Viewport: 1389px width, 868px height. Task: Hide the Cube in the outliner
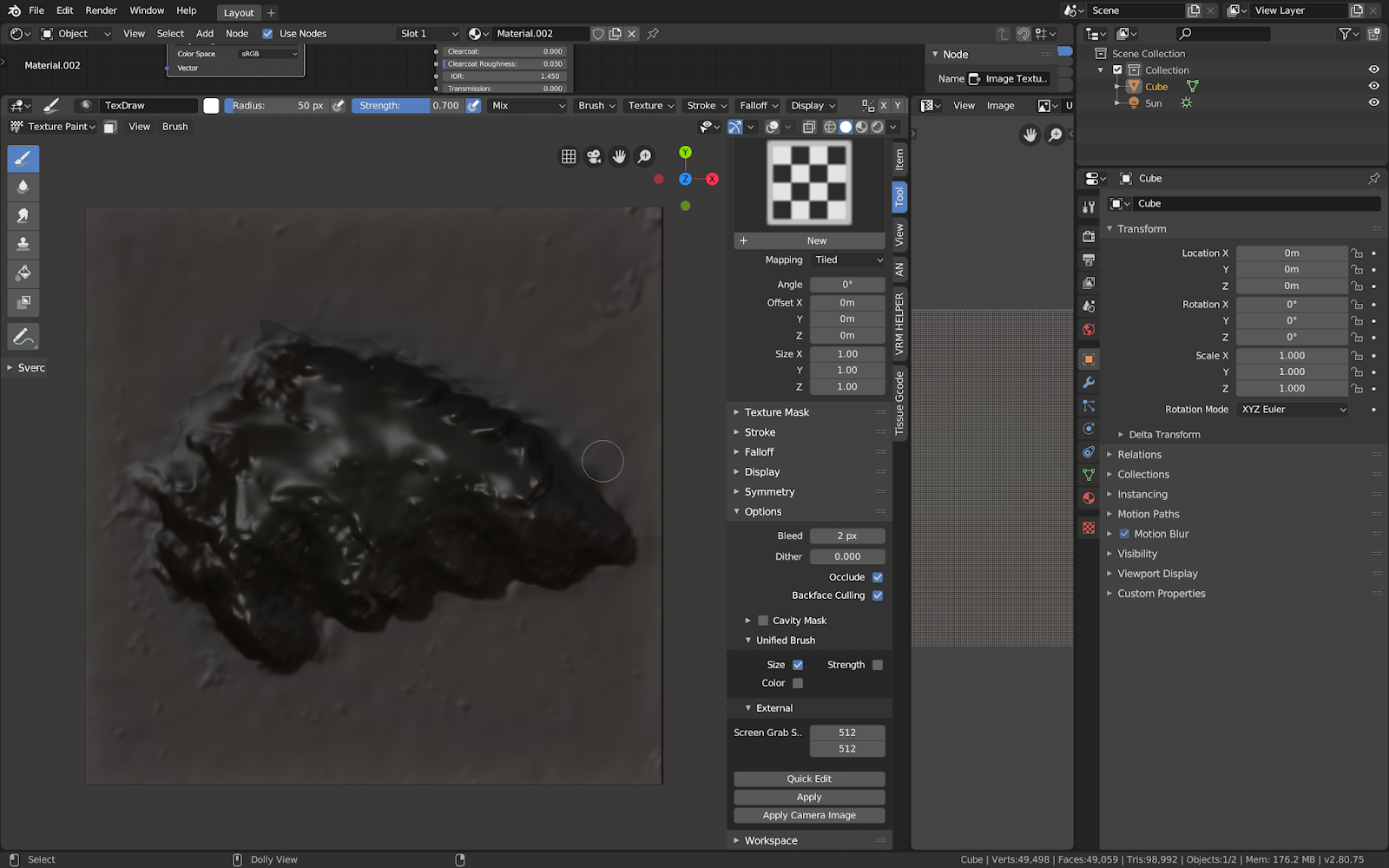point(1373,86)
